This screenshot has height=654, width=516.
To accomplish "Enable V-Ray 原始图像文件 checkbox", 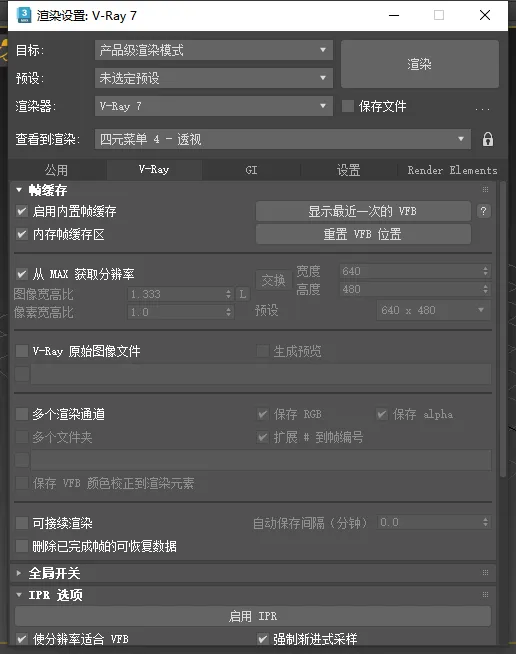I will click(x=22, y=351).
